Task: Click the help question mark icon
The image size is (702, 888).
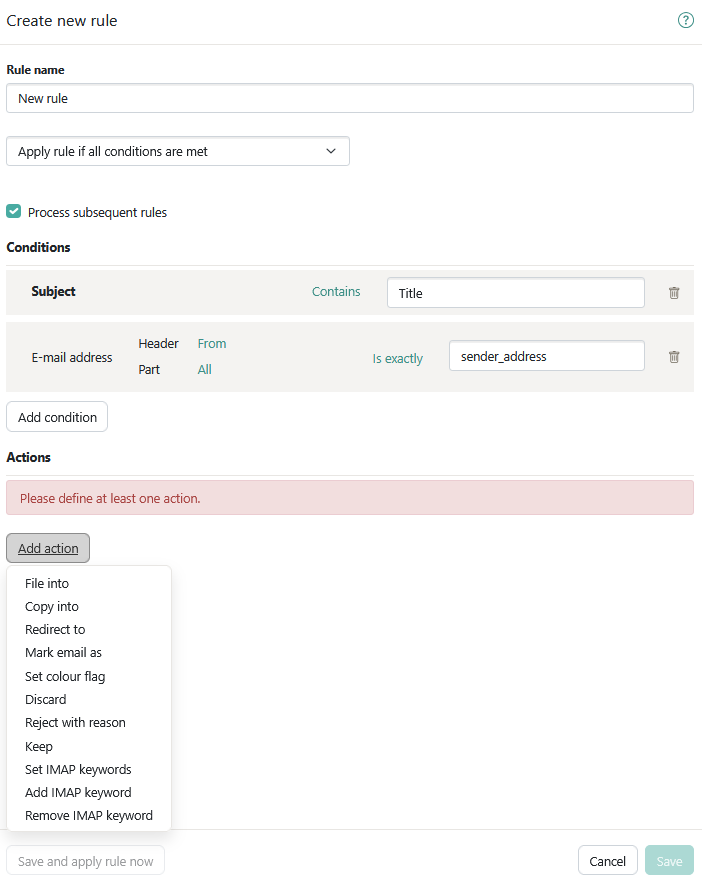Action: 686,20
